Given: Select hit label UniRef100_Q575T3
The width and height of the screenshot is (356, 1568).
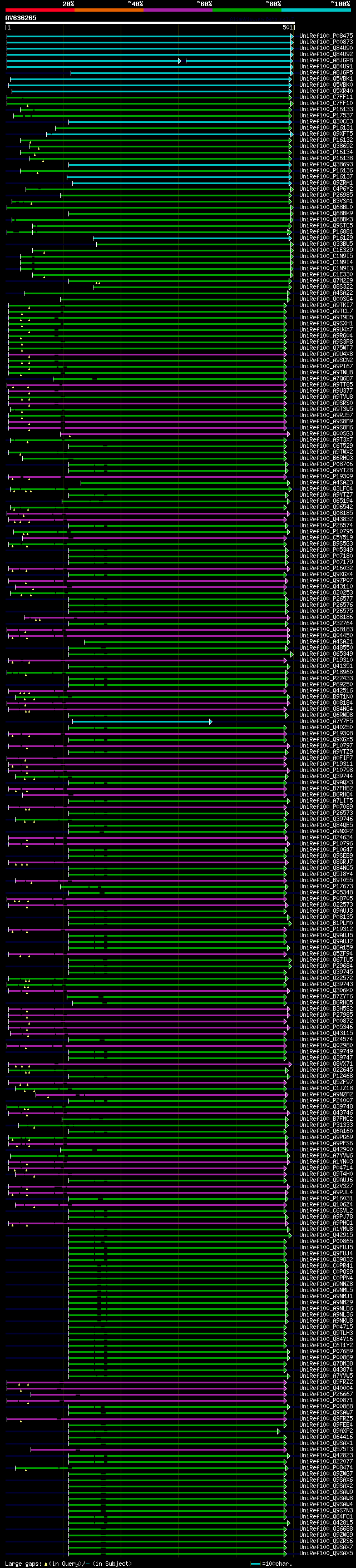Looking at the screenshot, I should pos(326,1450).
